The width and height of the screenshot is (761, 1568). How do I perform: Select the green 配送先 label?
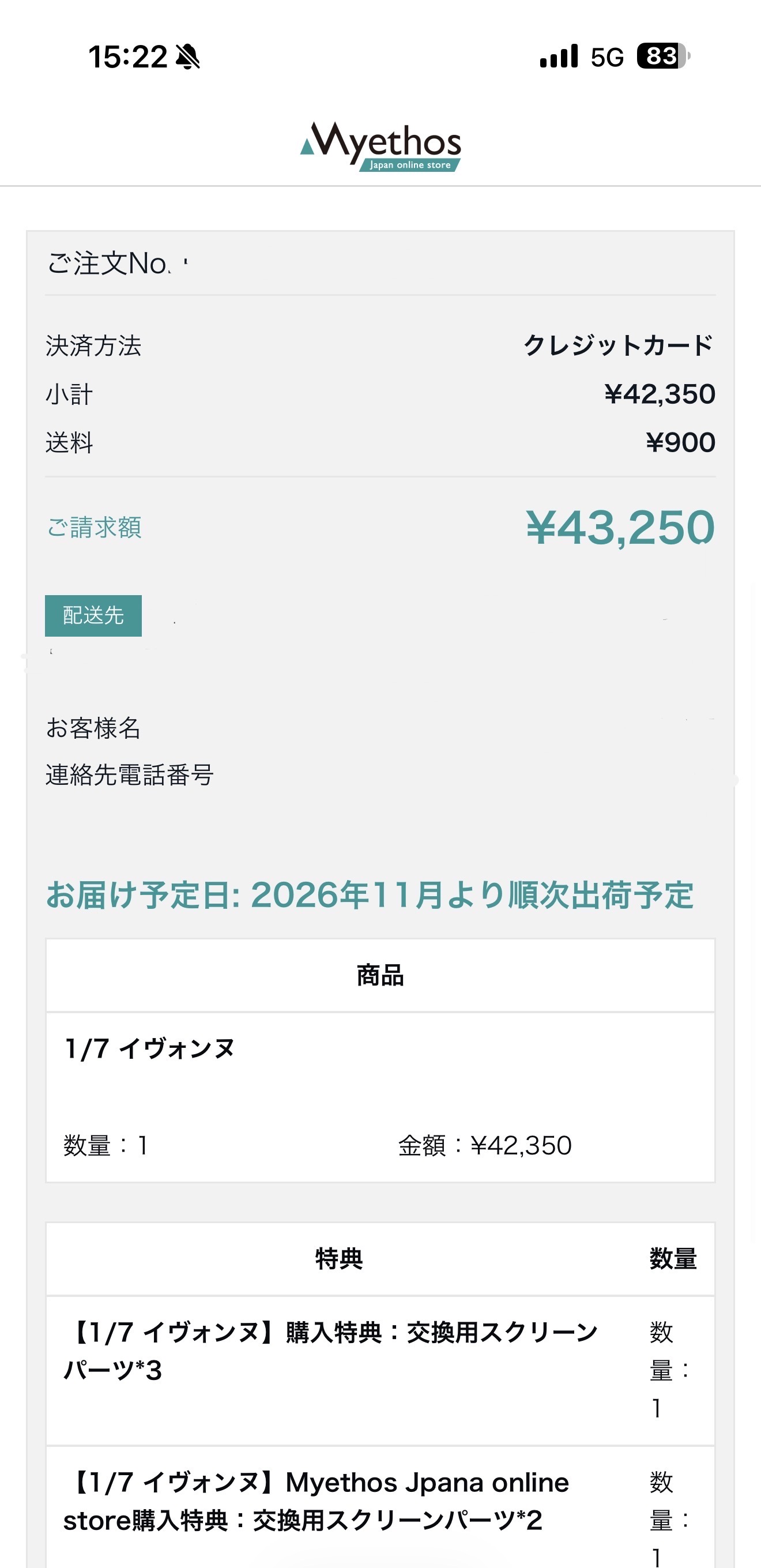coord(93,615)
